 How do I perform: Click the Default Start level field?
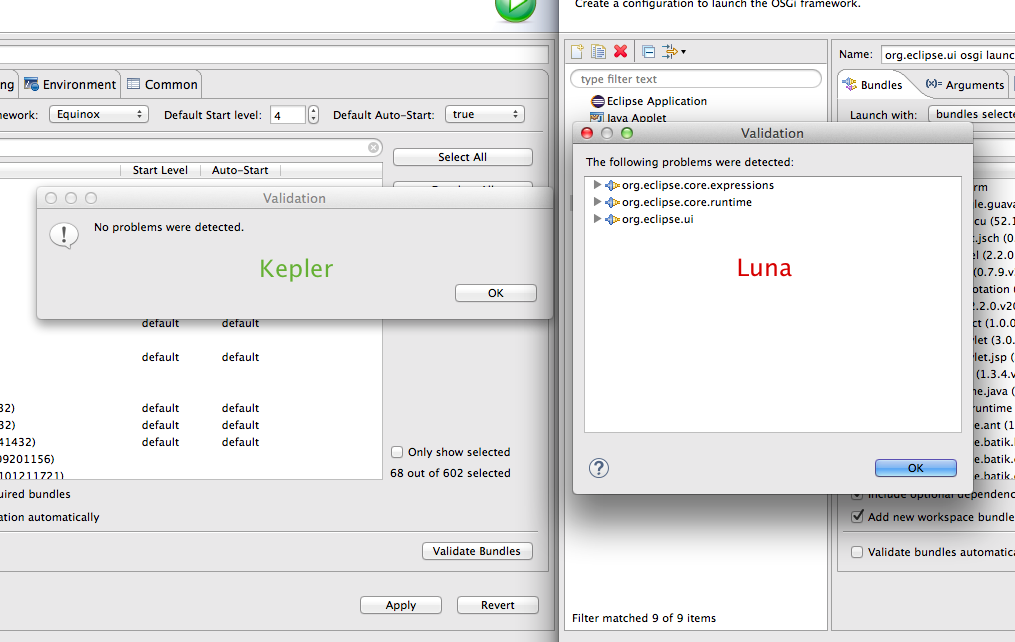click(x=287, y=115)
